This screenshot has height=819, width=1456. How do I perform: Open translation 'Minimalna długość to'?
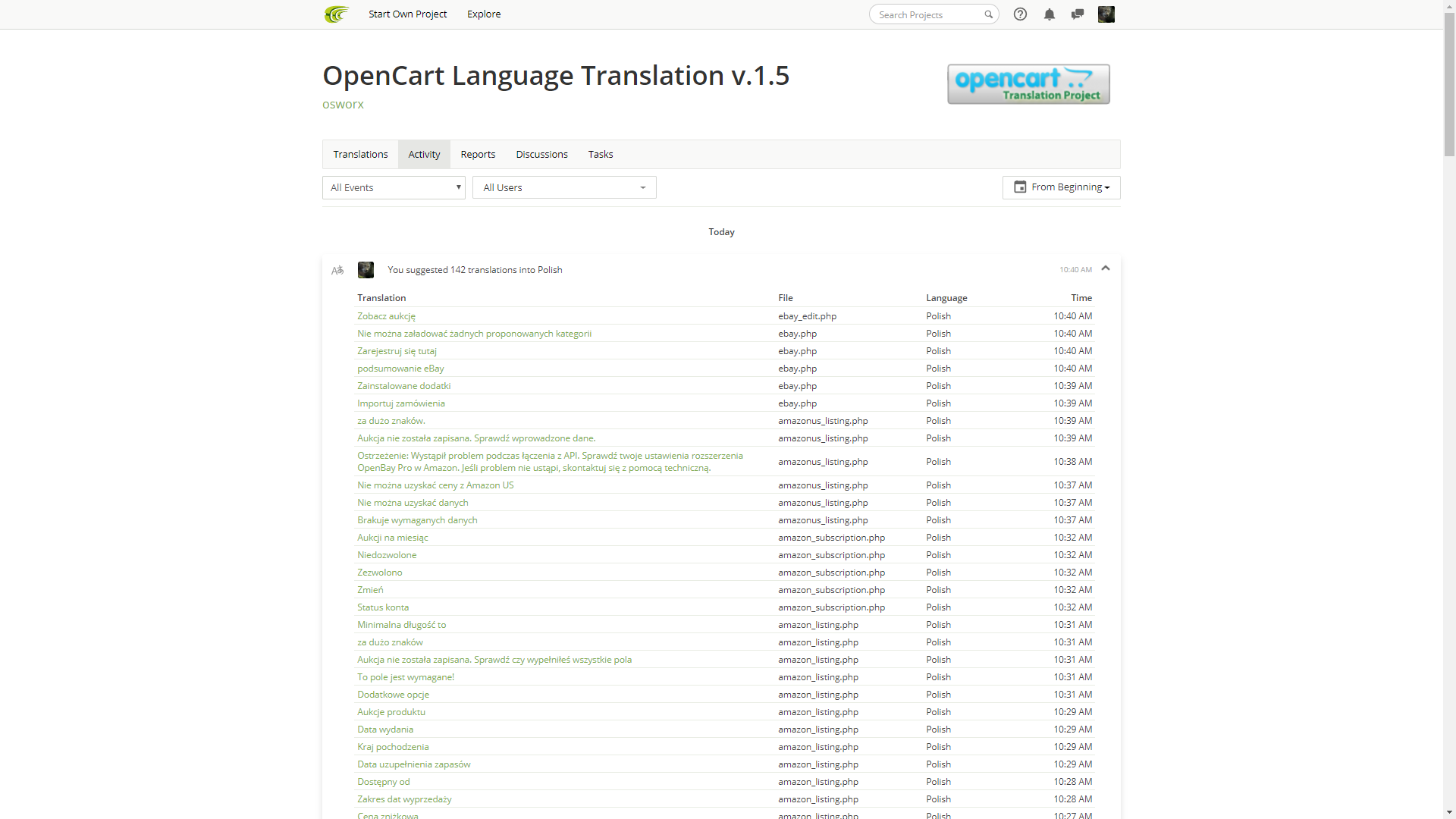[x=402, y=625]
